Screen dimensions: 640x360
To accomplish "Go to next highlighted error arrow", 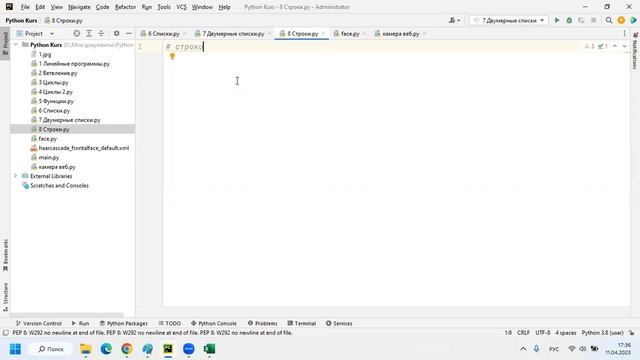I will point(624,46).
